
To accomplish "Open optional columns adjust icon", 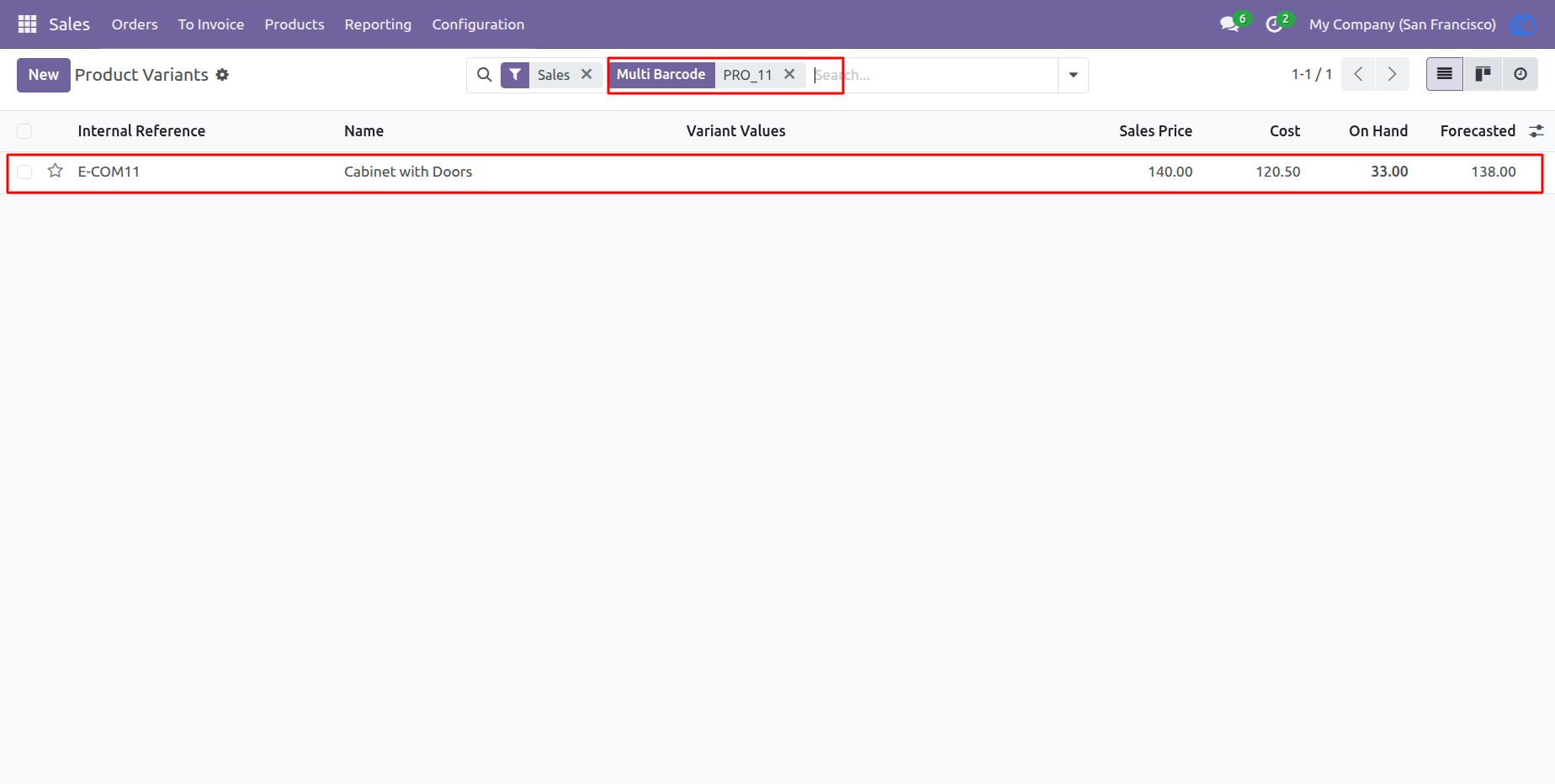I will coord(1536,131).
